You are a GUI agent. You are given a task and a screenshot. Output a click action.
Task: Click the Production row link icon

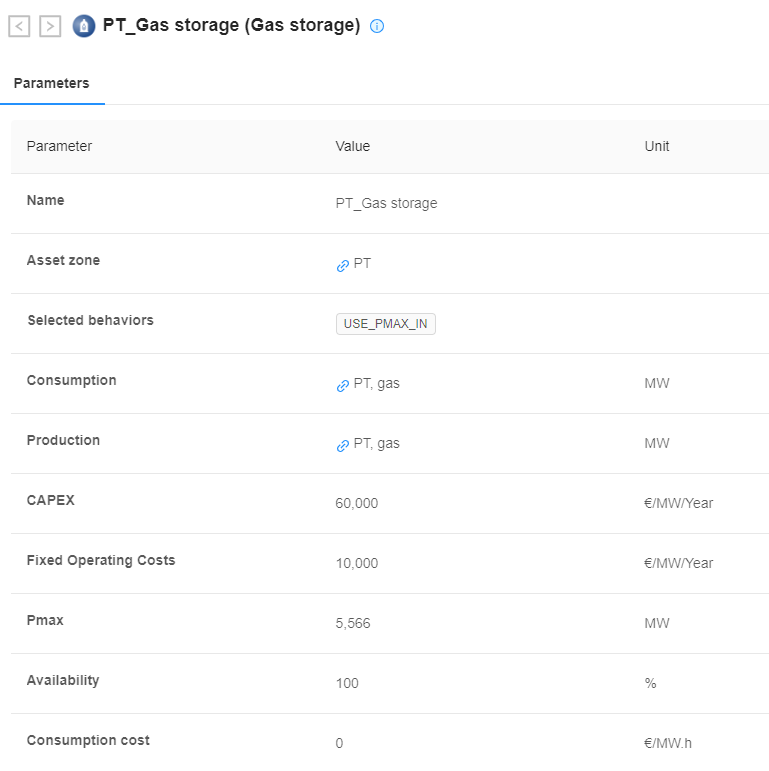343,446
